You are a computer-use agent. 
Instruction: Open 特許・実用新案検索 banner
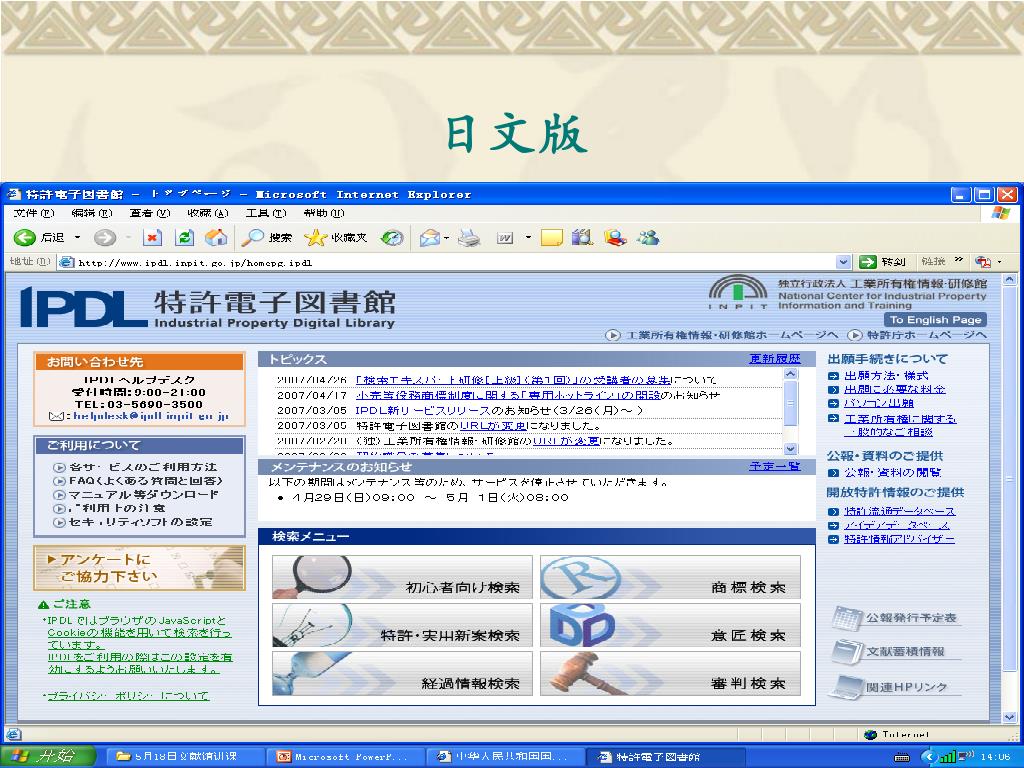coord(402,626)
